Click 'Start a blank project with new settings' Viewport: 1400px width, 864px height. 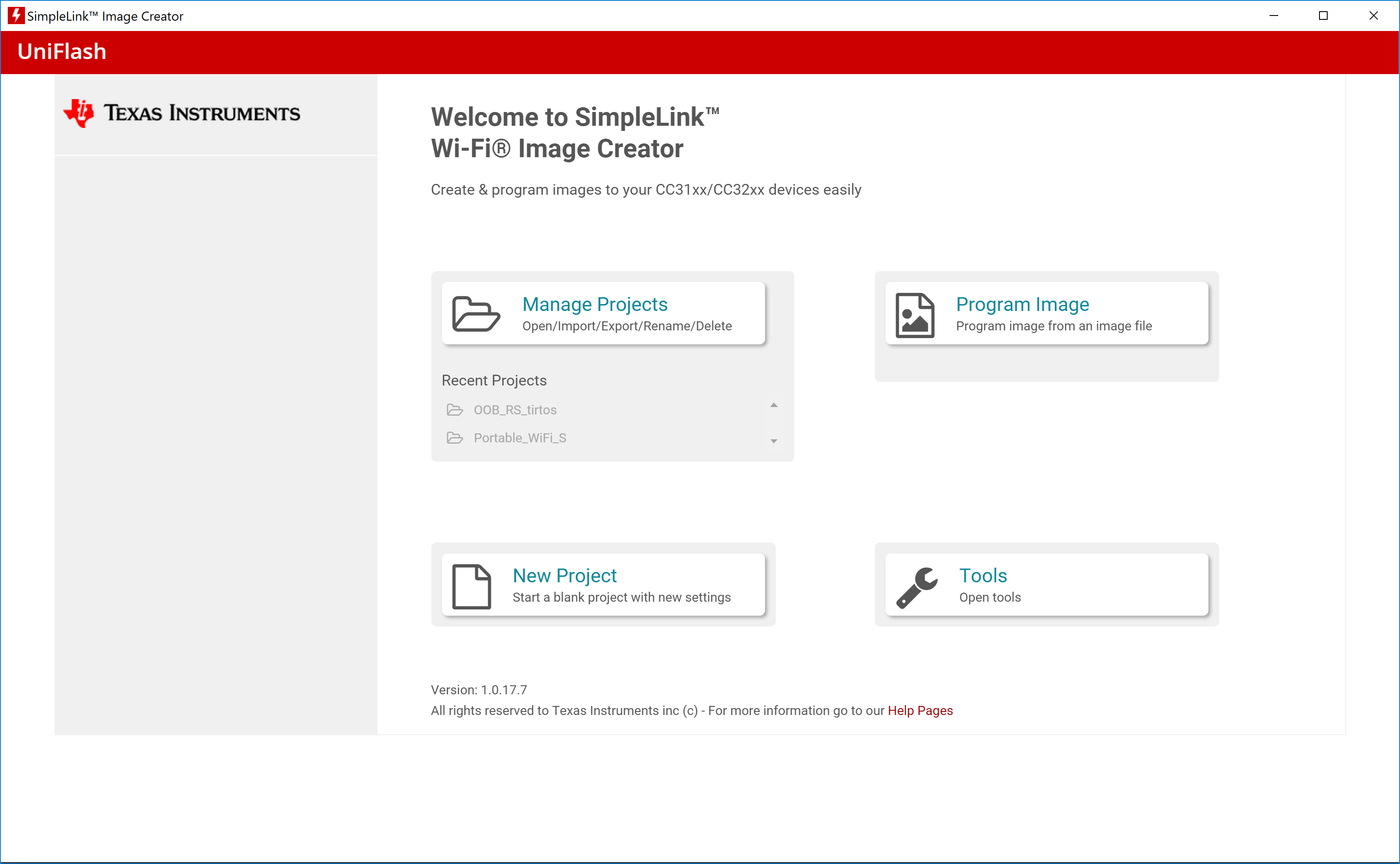click(621, 597)
